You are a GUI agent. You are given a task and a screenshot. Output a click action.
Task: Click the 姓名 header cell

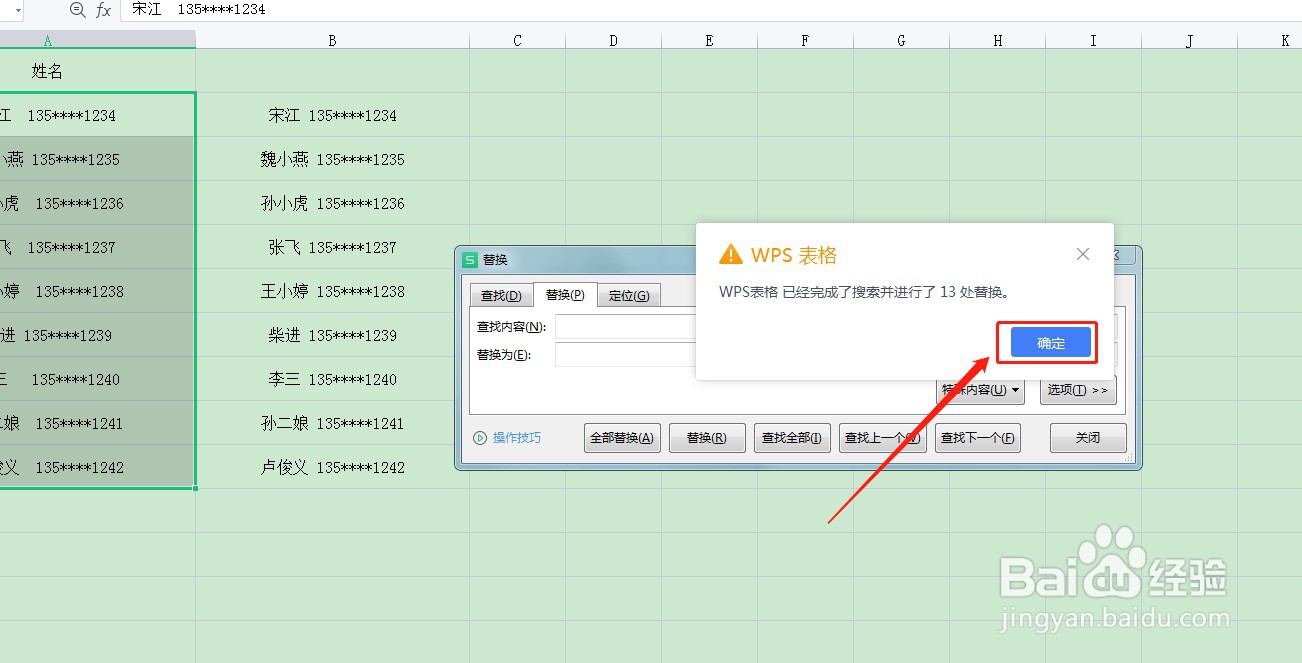coord(98,71)
